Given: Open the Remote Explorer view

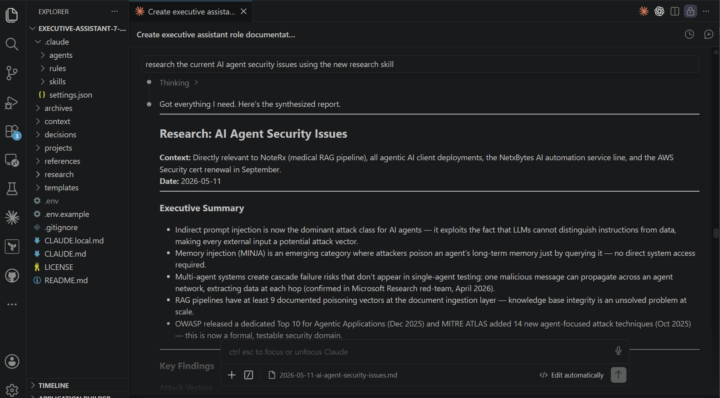Looking at the screenshot, I should coord(12,160).
